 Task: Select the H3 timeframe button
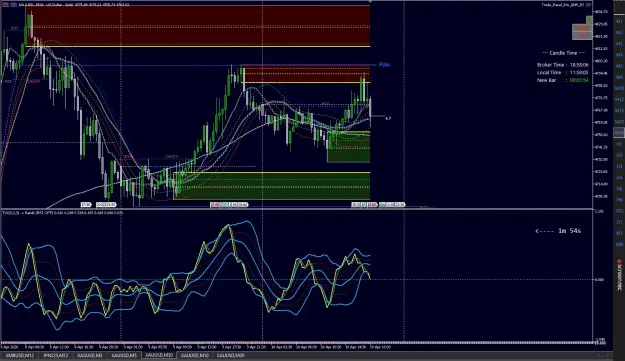(x=619, y=166)
